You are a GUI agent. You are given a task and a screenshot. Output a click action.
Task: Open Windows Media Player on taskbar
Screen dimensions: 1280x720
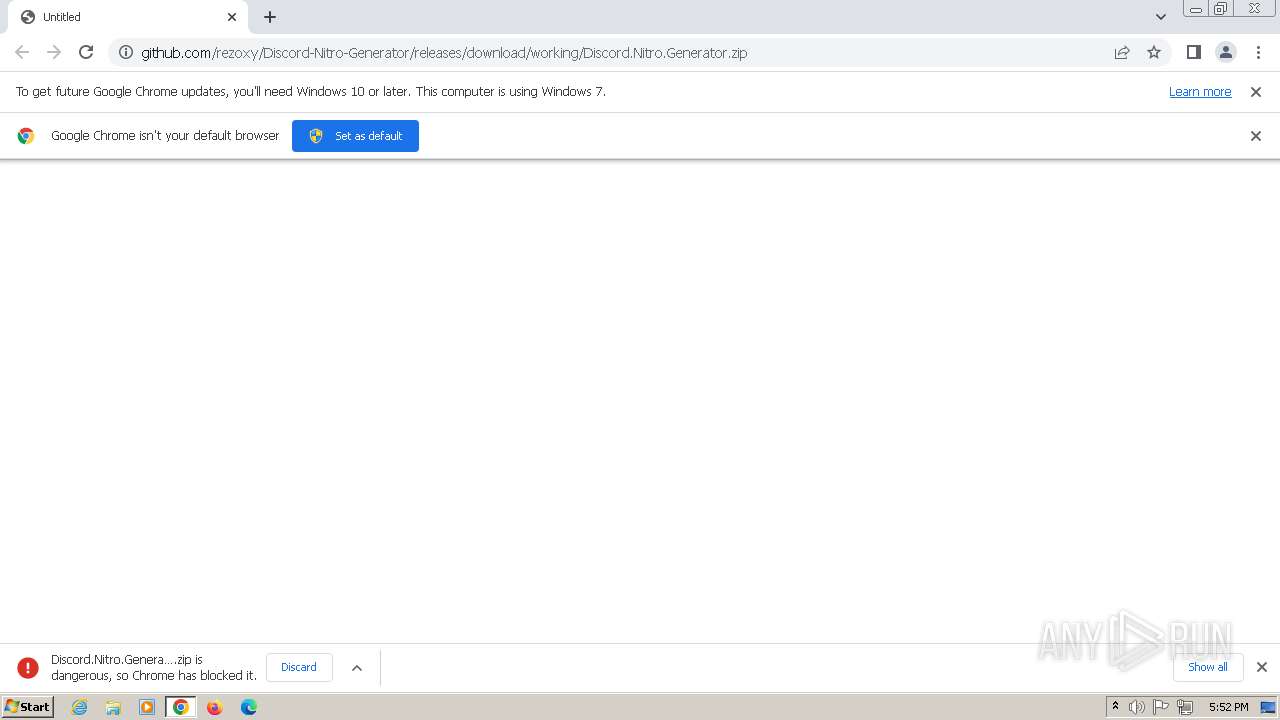click(x=147, y=707)
